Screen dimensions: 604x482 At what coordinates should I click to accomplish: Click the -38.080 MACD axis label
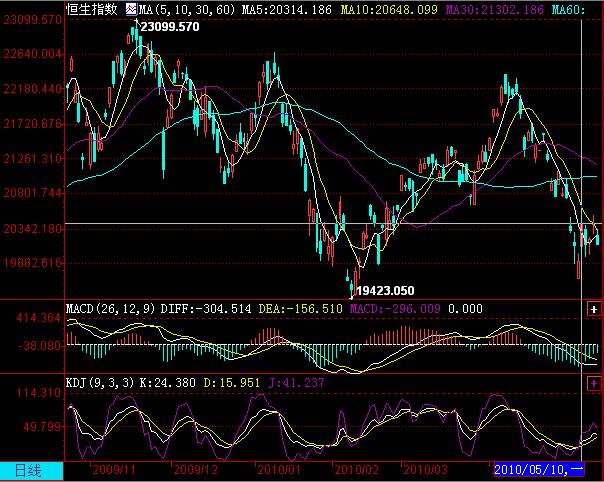click(39, 346)
